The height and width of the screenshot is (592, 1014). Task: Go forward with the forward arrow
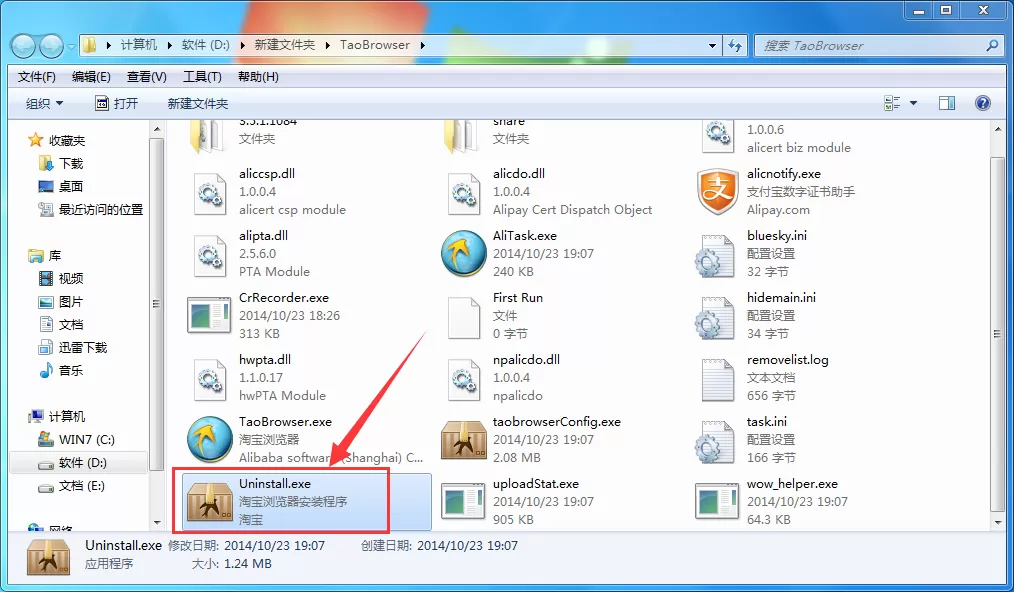click(x=51, y=45)
